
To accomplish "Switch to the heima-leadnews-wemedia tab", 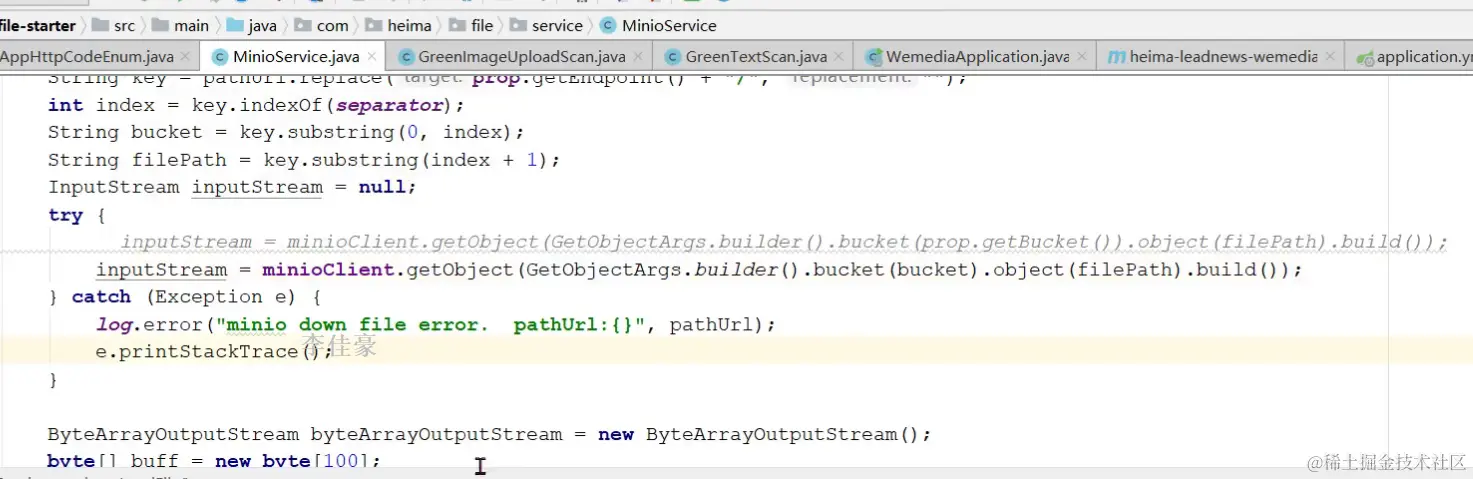I will [1223, 57].
